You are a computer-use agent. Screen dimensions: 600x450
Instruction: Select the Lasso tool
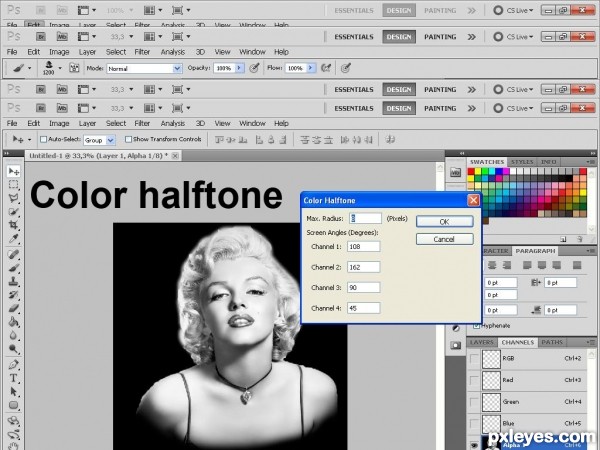click(x=14, y=198)
